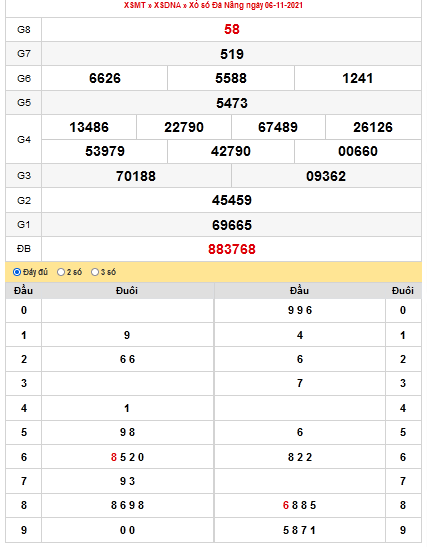The width and height of the screenshot is (427, 547).
Task: Select the "3 số" radio option
Action: pos(95,272)
